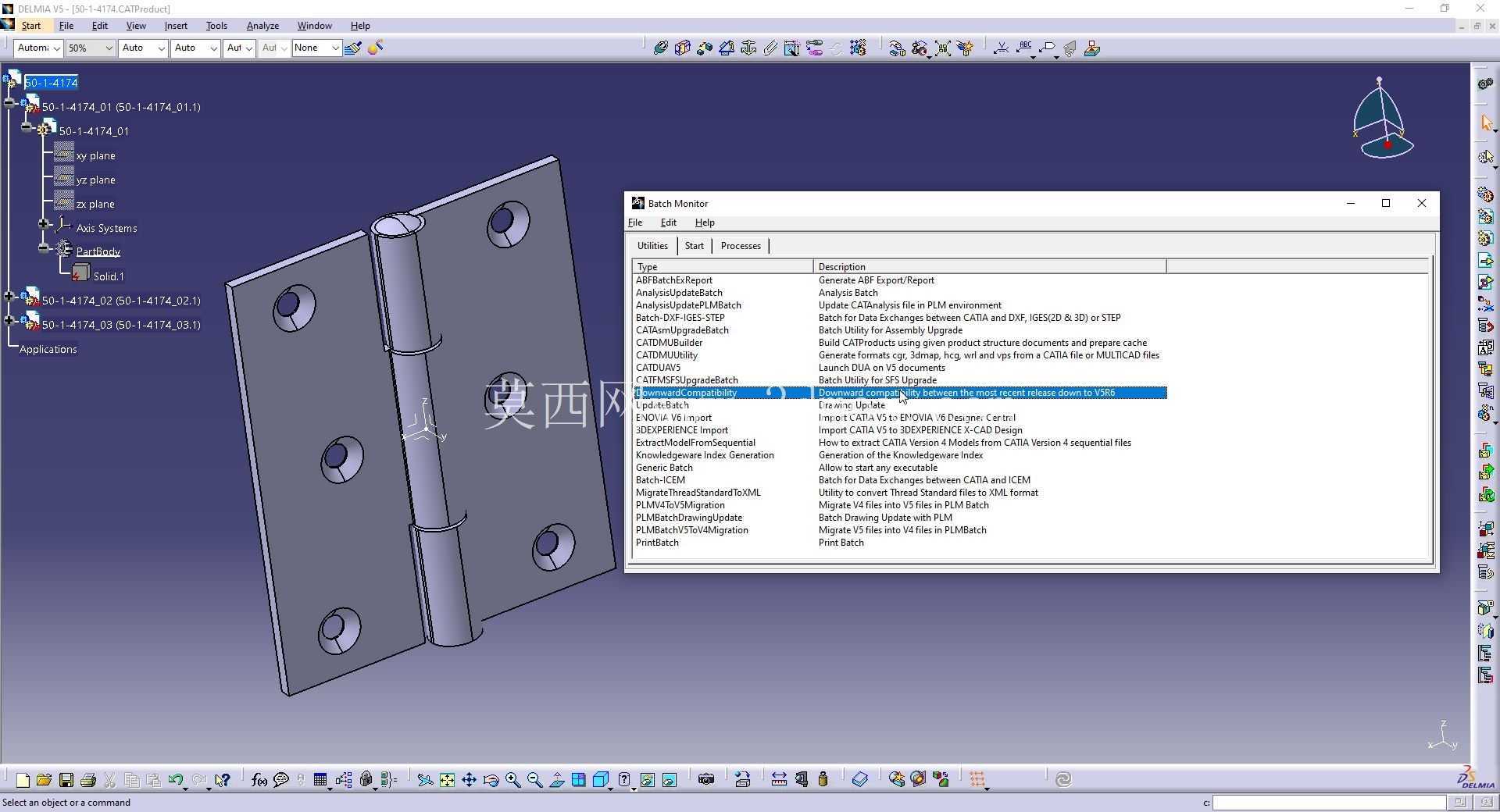Click the Design Table grid icon
The height and width of the screenshot is (812, 1500).
point(320,779)
